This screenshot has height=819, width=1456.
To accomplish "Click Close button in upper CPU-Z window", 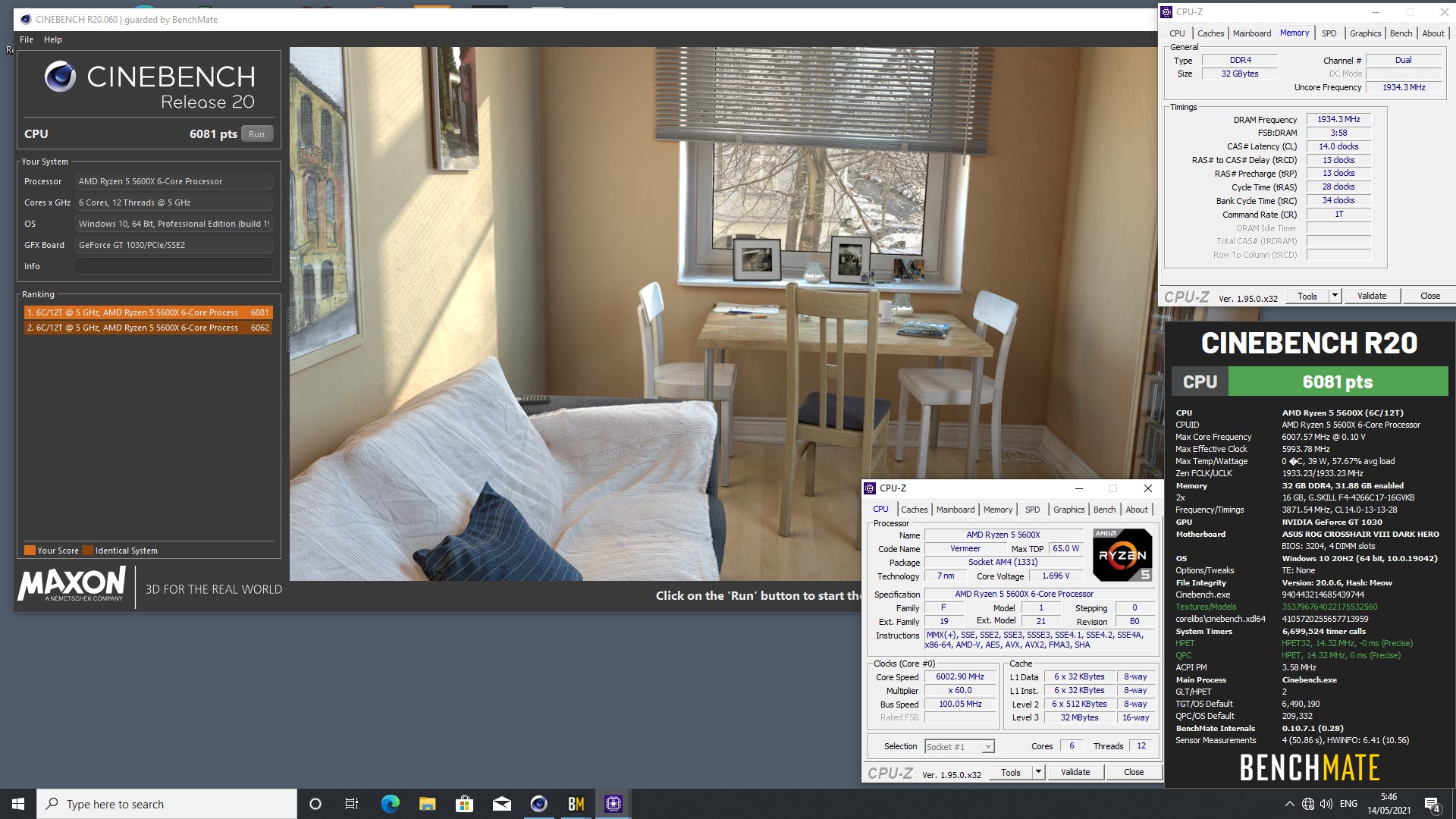I will [x=1430, y=297].
